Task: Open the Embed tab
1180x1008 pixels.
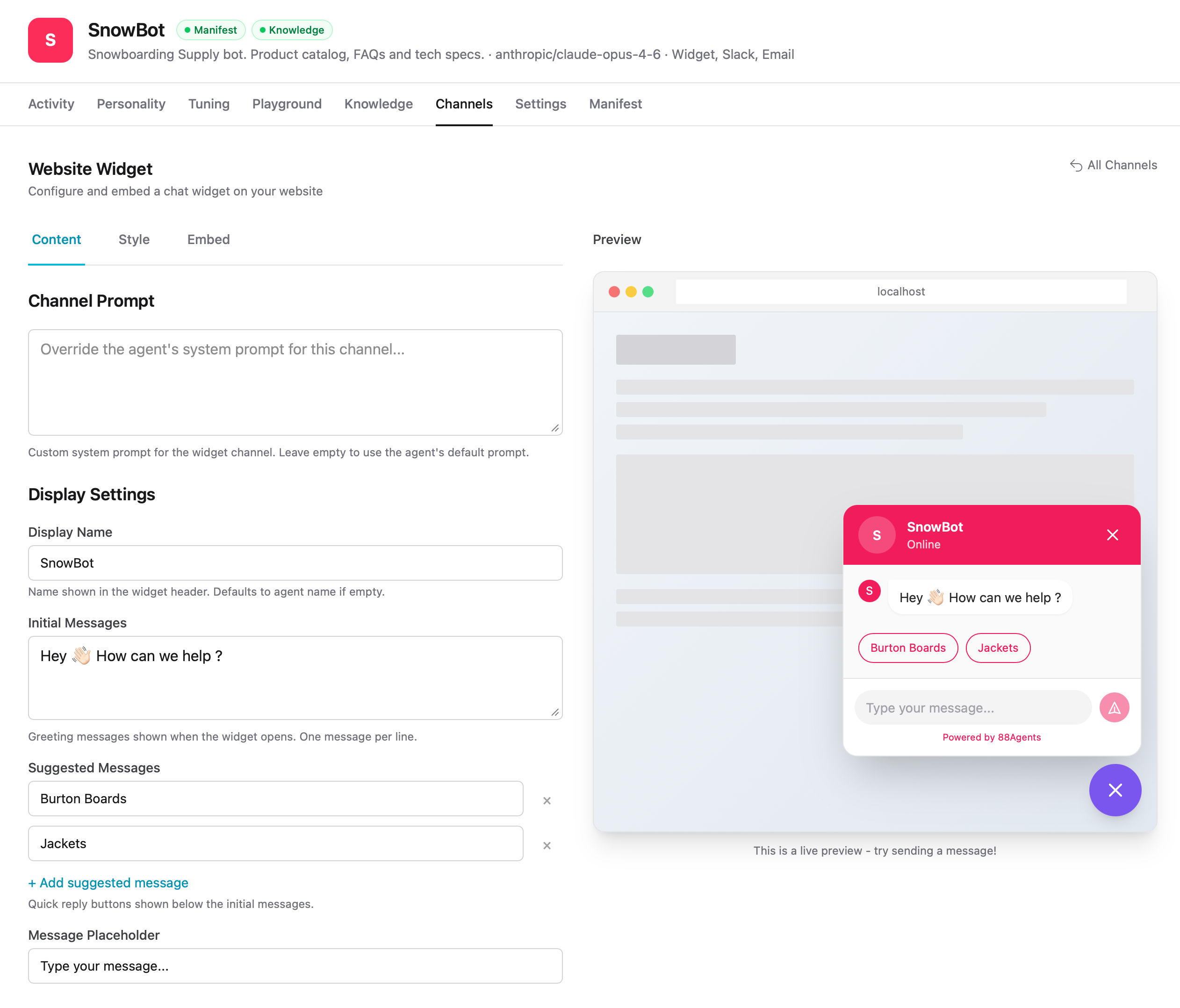Action: pyautogui.click(x=208, y=240)
